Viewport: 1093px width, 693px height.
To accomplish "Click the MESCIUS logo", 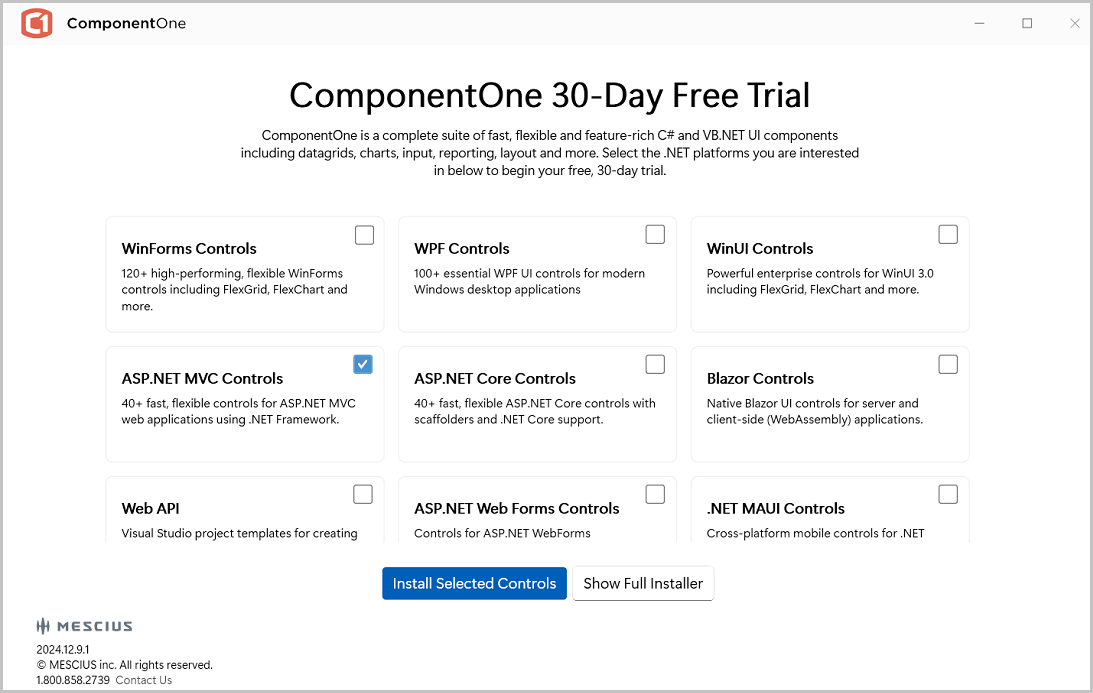I will [84, 626].
